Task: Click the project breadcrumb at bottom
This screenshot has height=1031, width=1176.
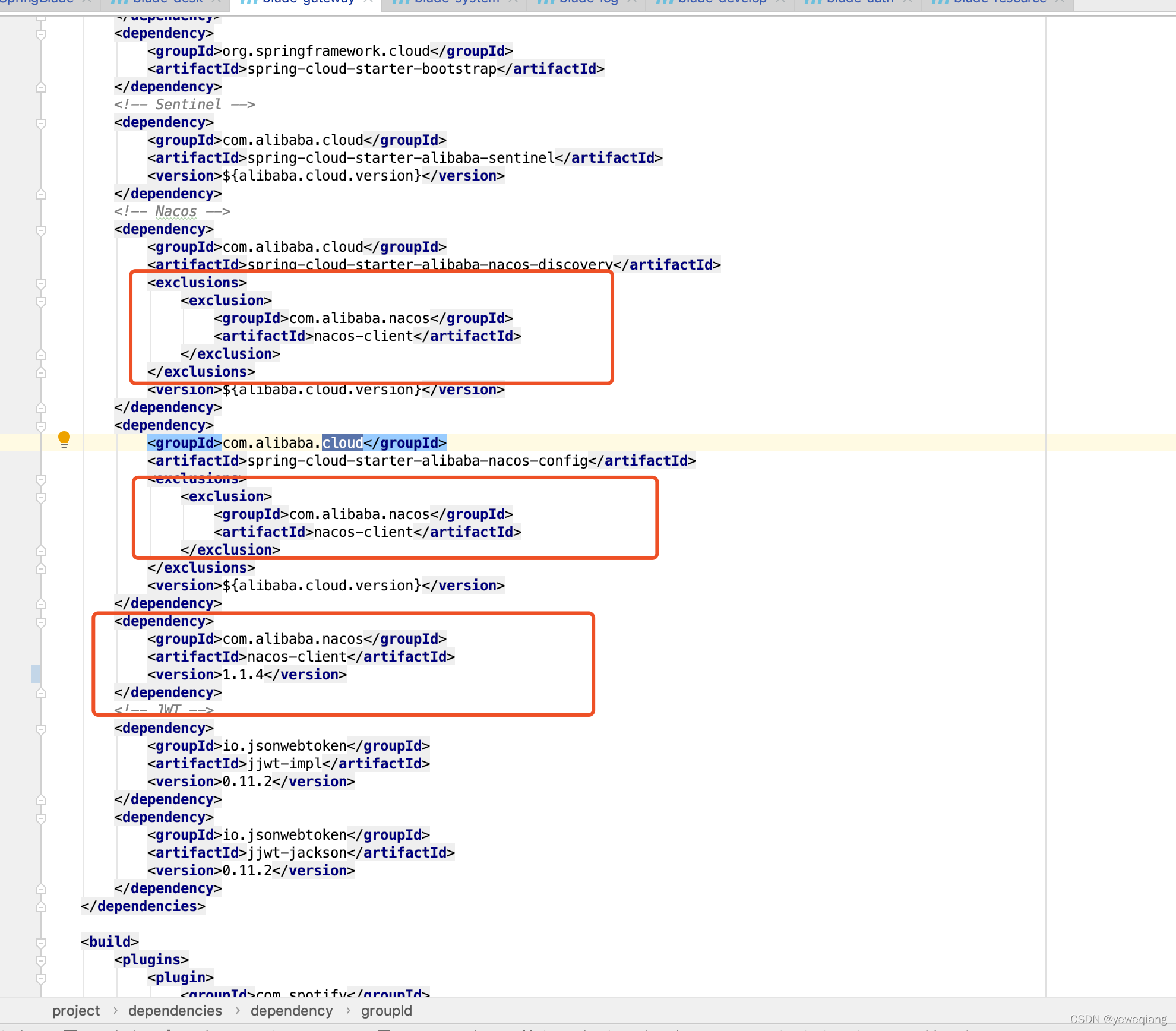Action: click(x=75, y=1010)
